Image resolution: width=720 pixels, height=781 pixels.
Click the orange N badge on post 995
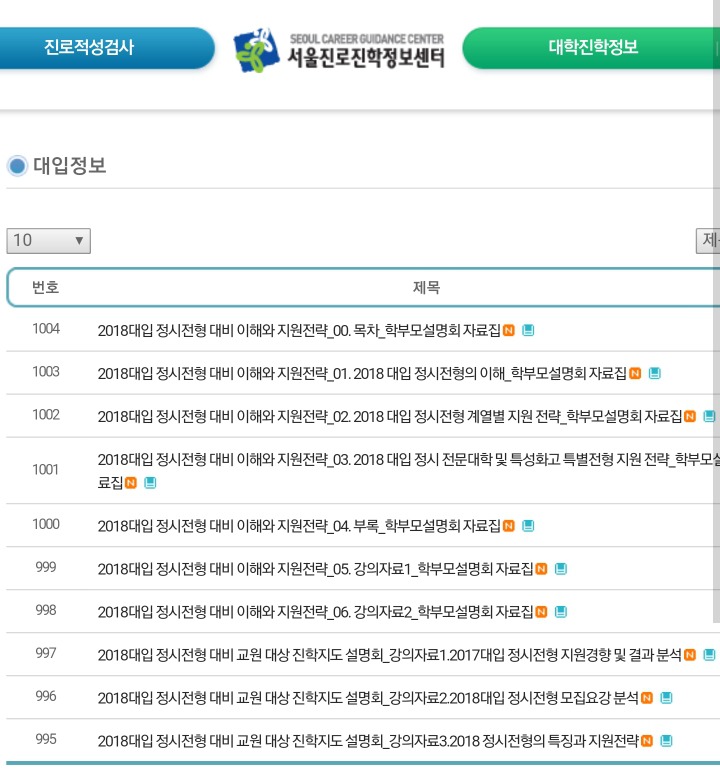point(646,741)
